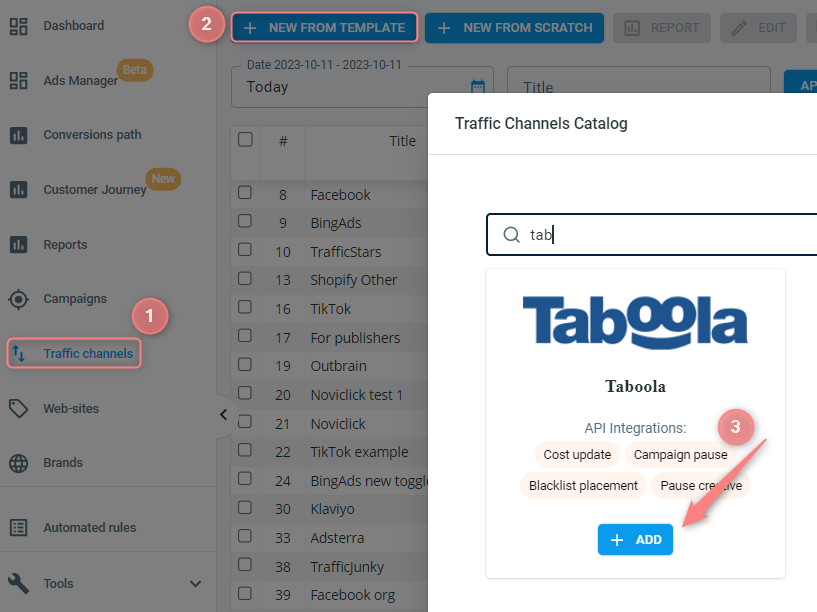Click the Report button chart icon
The width and height of the screenshot is (817, 612).
[x=632, y=28]
